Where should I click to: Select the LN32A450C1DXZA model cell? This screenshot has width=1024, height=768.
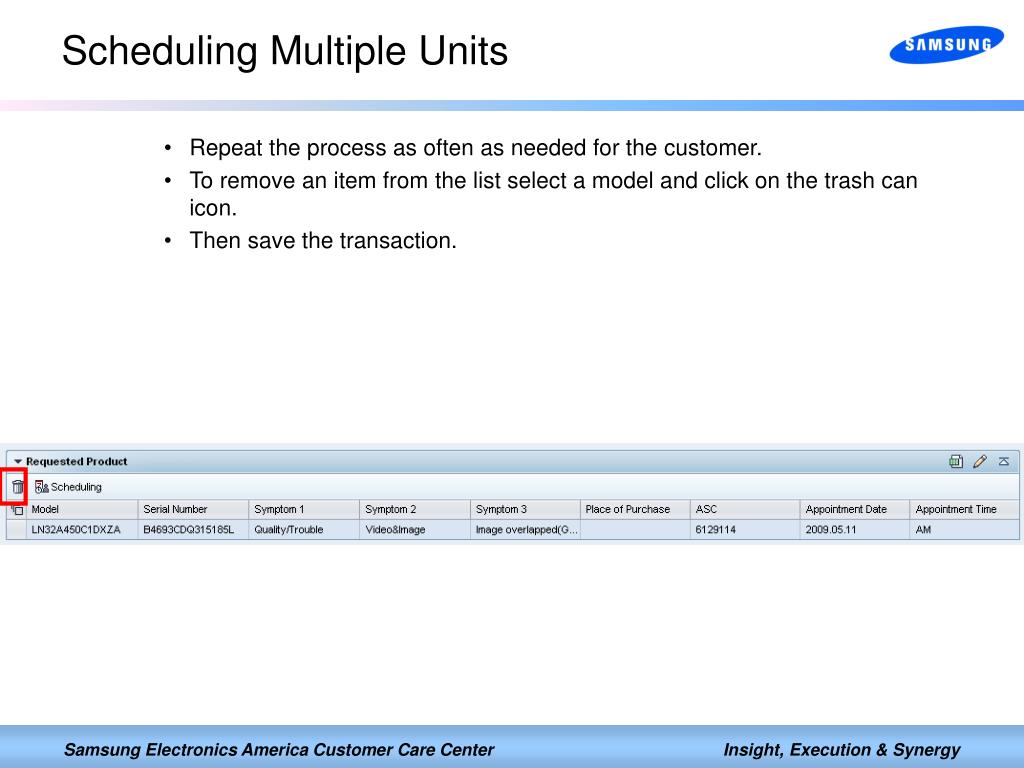82,530
